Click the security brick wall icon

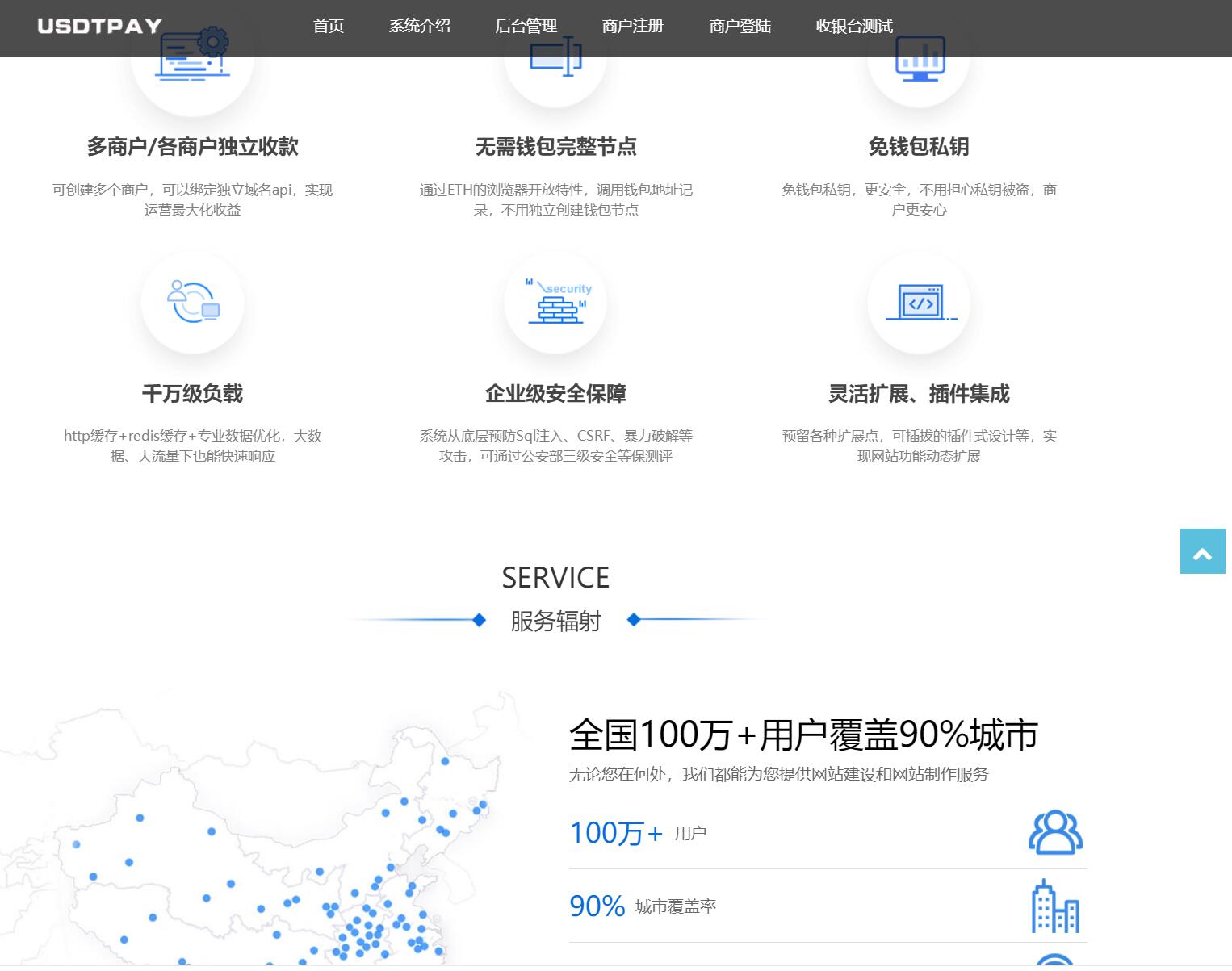click(555, 302)
